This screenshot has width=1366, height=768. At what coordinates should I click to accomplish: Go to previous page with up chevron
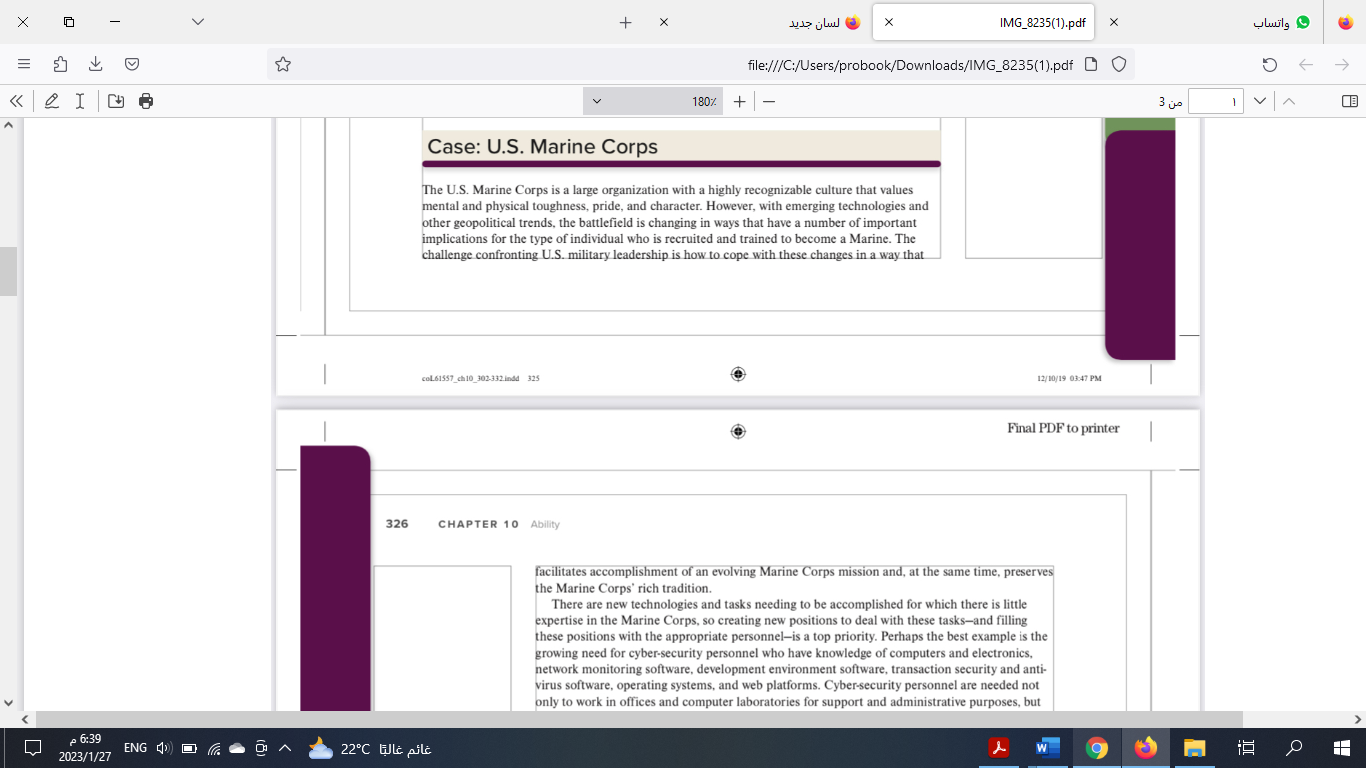[1289, 100]
